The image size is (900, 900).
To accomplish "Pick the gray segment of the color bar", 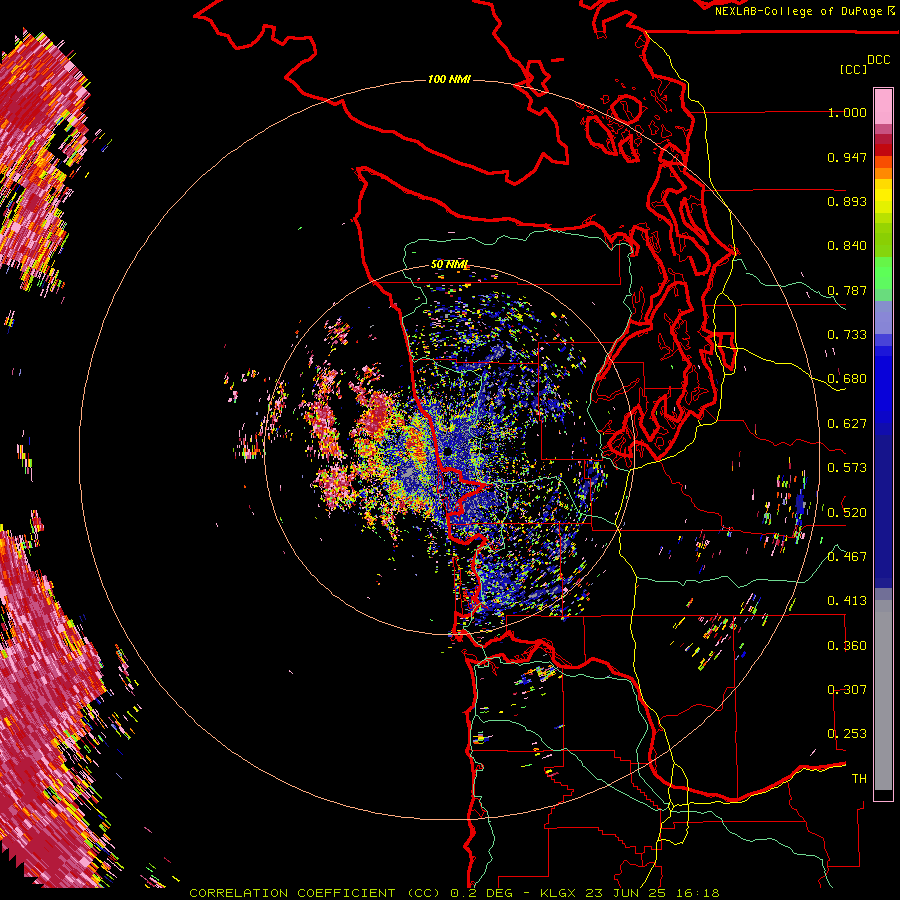I will pyautogui.click(x=883, y=695).
